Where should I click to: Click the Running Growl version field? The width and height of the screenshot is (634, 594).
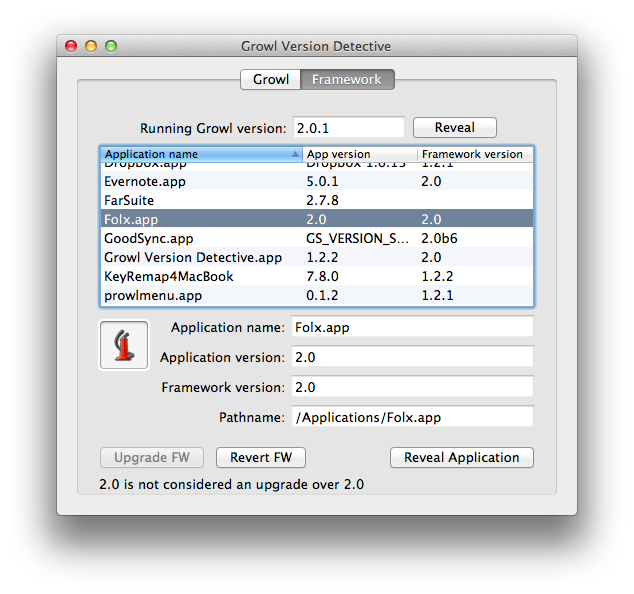pos(349,128)
